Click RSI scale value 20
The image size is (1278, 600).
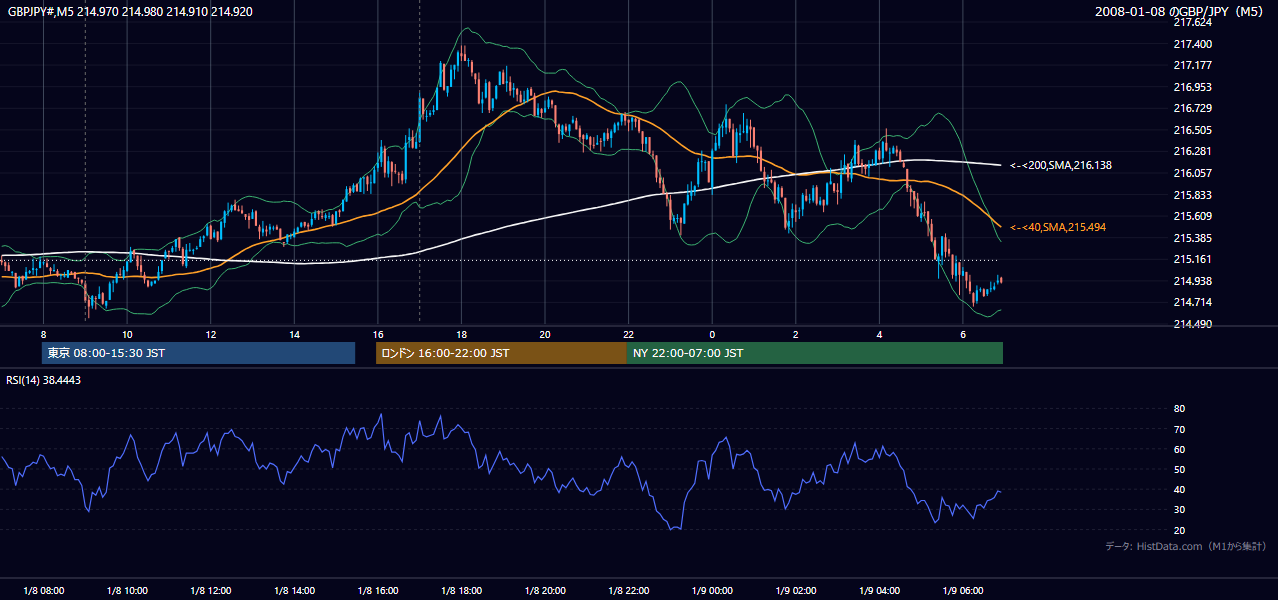[1179, 530]
